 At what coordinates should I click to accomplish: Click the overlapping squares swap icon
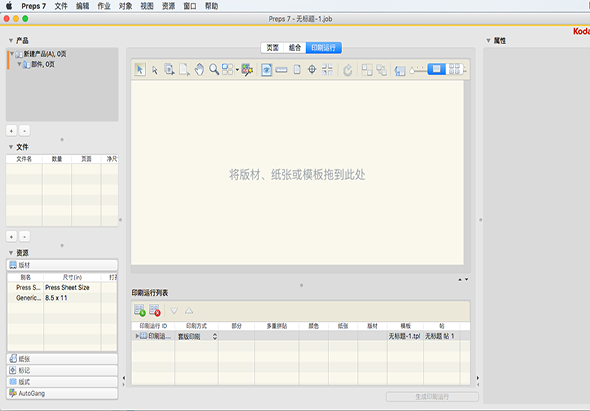(382, 70)
